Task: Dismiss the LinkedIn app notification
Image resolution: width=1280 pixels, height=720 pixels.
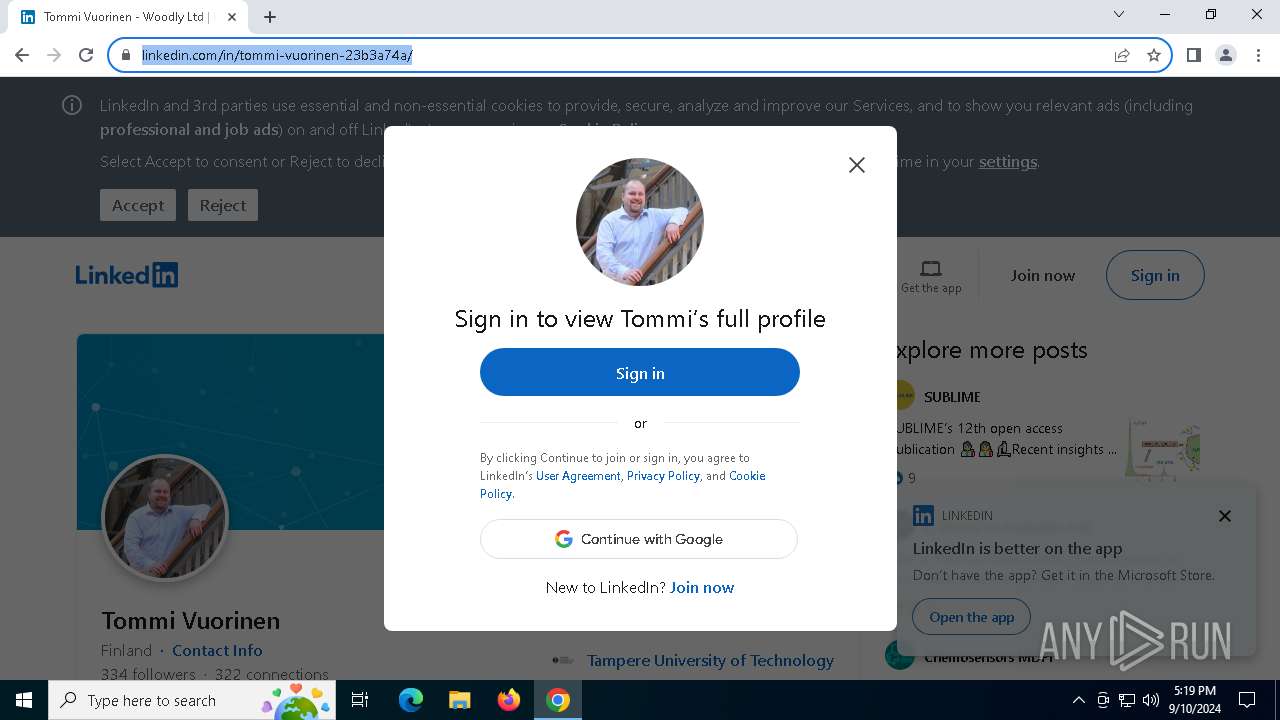Action: coord(1225,516)
